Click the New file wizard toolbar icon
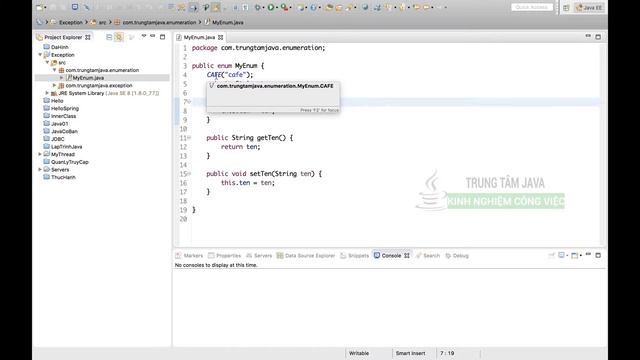This screenshot has width=640, height=360. pos(40,7)
